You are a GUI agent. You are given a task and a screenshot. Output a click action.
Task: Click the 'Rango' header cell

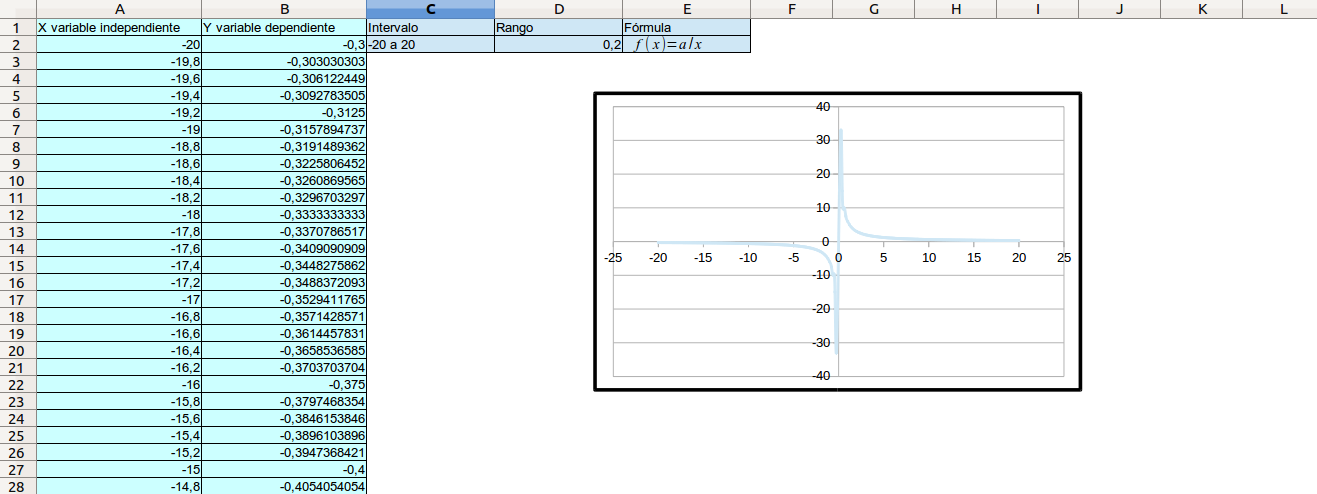click(558, 27)
